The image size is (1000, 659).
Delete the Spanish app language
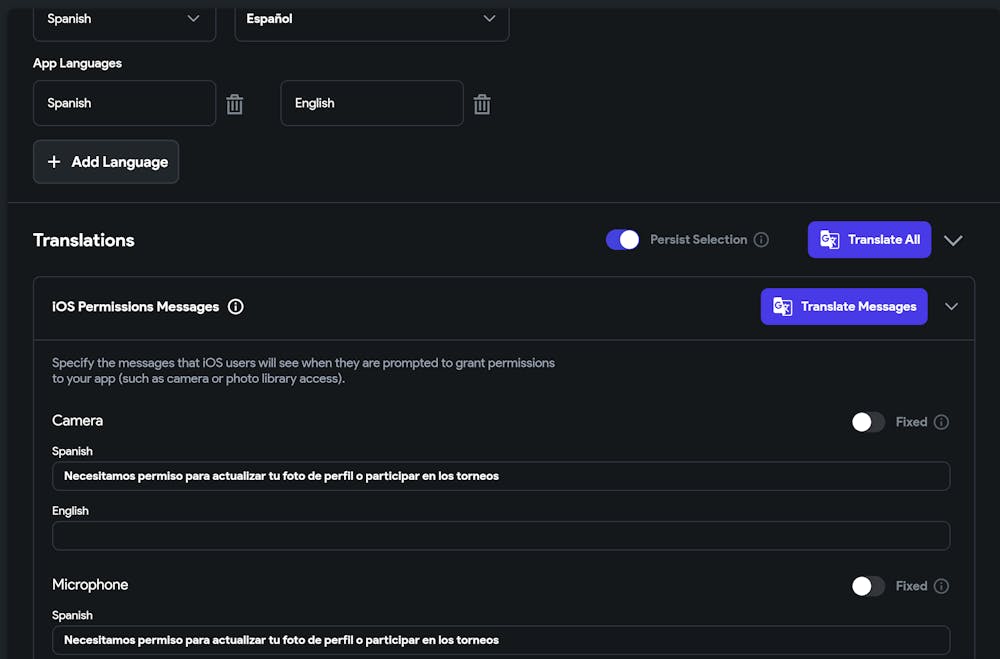(x=234, y=104)
